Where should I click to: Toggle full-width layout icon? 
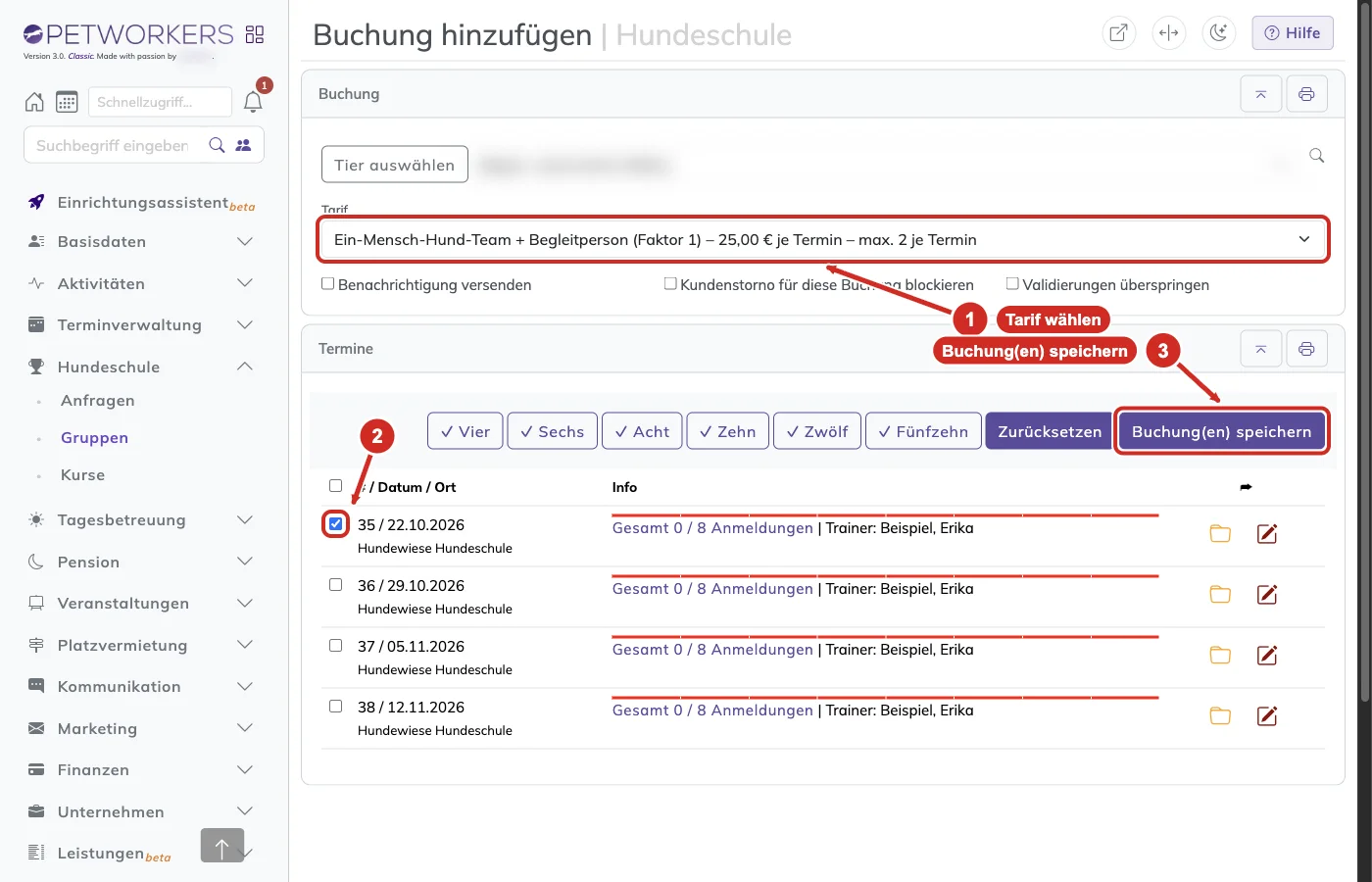1168,32
